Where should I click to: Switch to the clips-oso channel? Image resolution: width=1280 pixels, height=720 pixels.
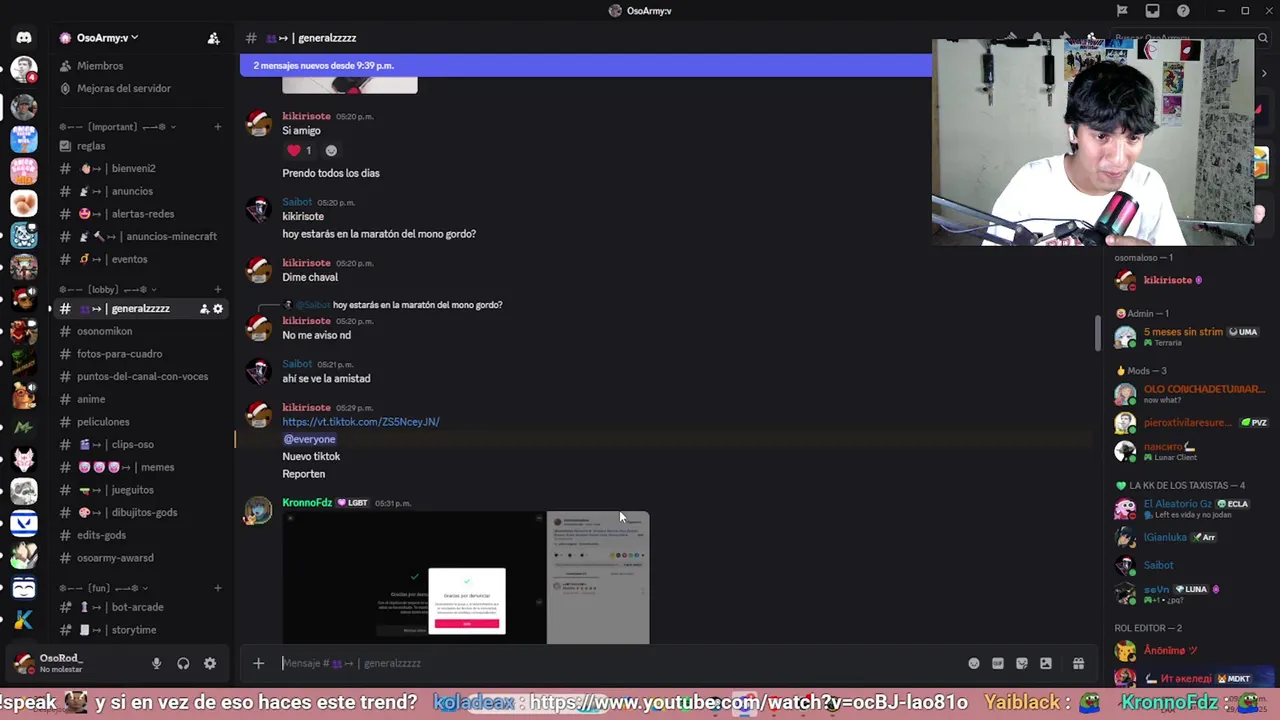pos(140,445)
